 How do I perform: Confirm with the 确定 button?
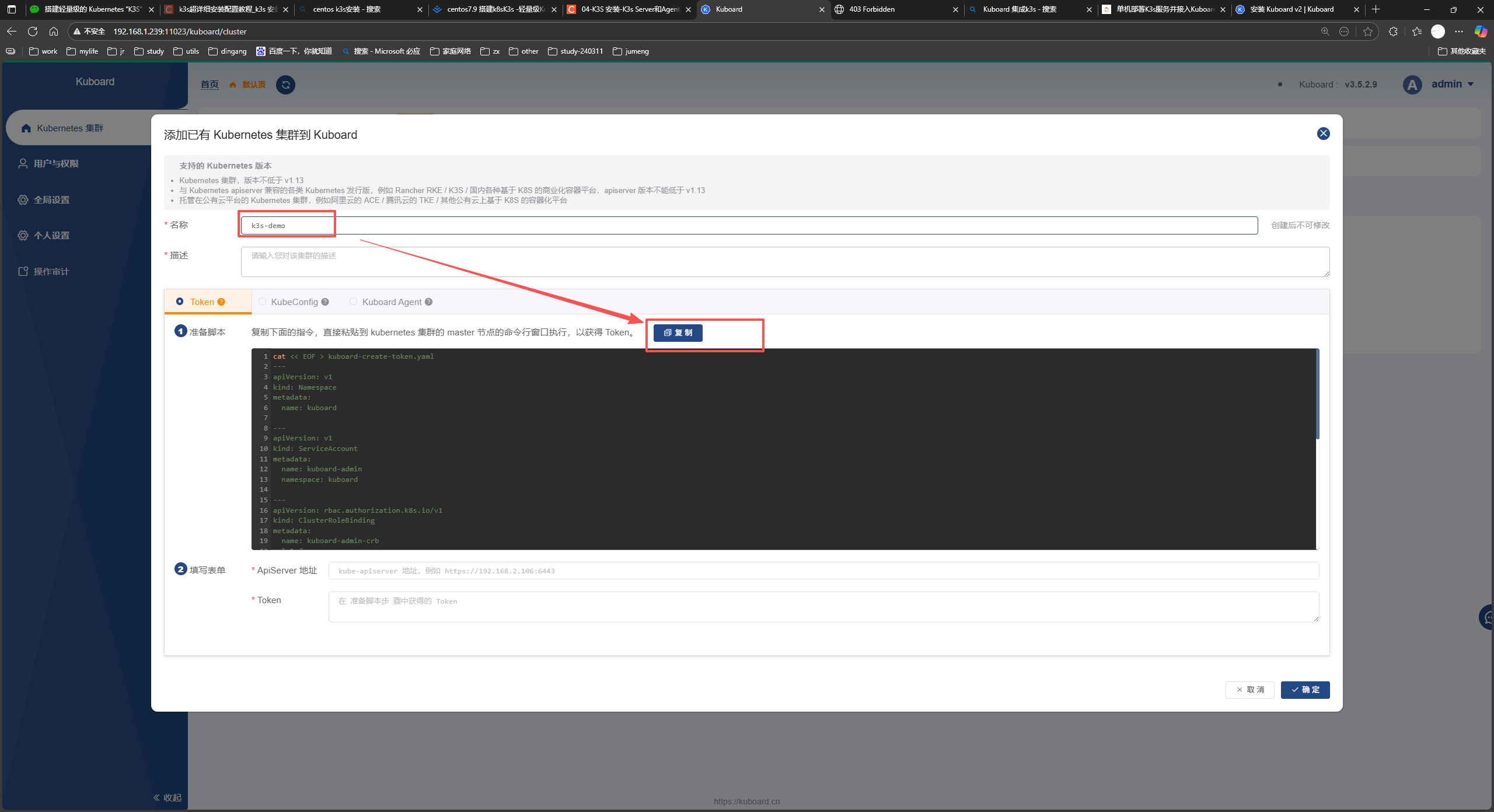(x=1305, y=689)
